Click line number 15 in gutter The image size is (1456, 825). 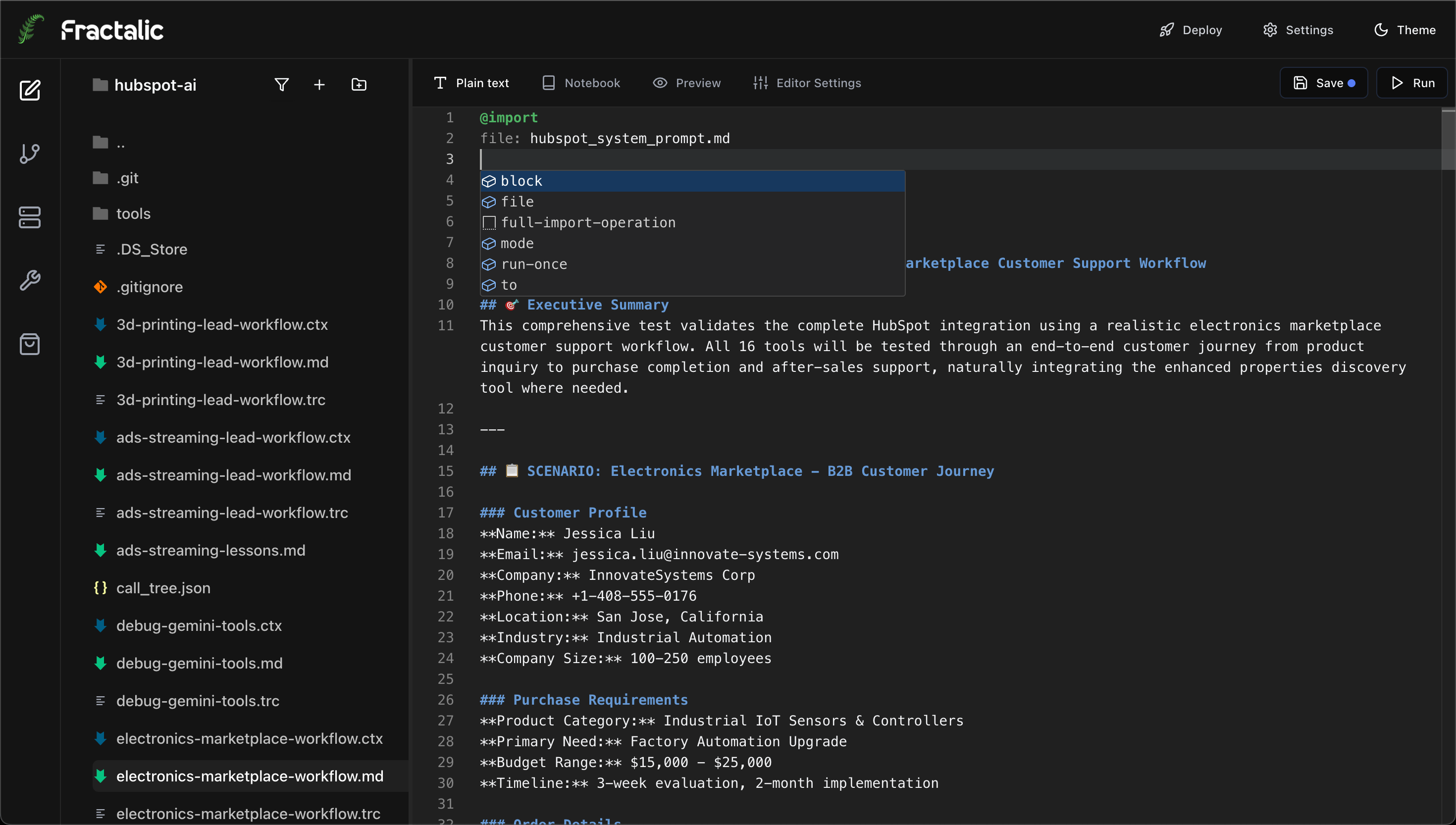point(446,471)
